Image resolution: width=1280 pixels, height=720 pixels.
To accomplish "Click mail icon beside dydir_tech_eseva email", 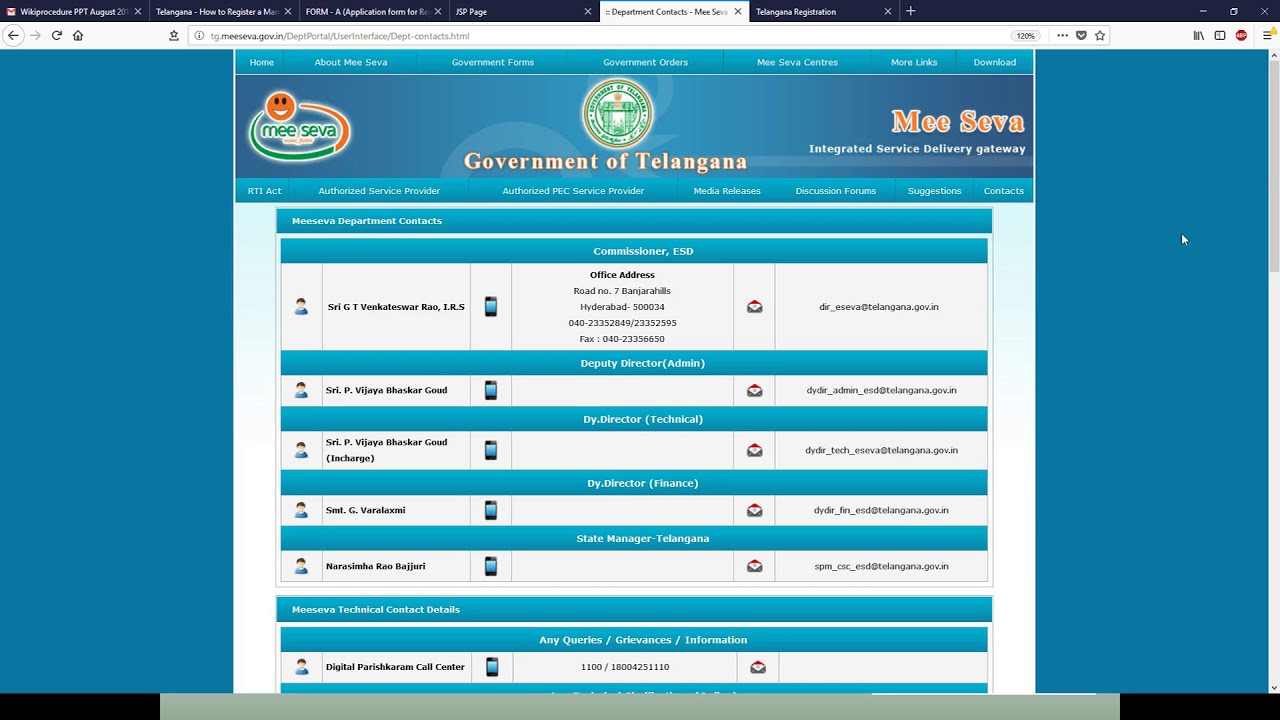I will [x=754, y=450].
